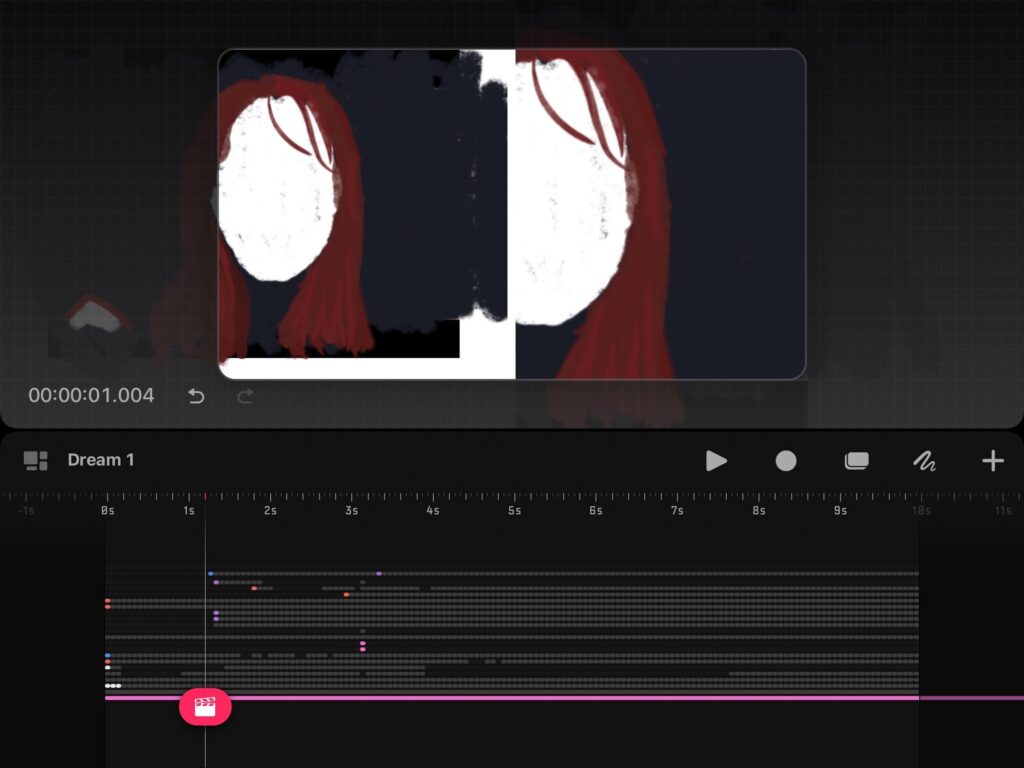1024x768 pixels.
Task: Rename the project via Dream 1 title
Action: tap(101, 460)
